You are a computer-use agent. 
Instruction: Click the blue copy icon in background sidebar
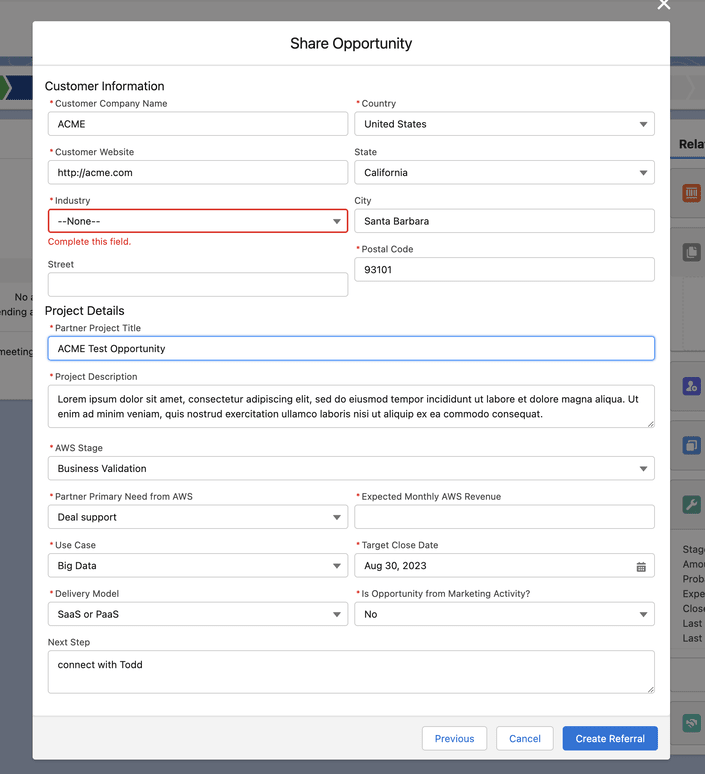[x=691, y=445]
